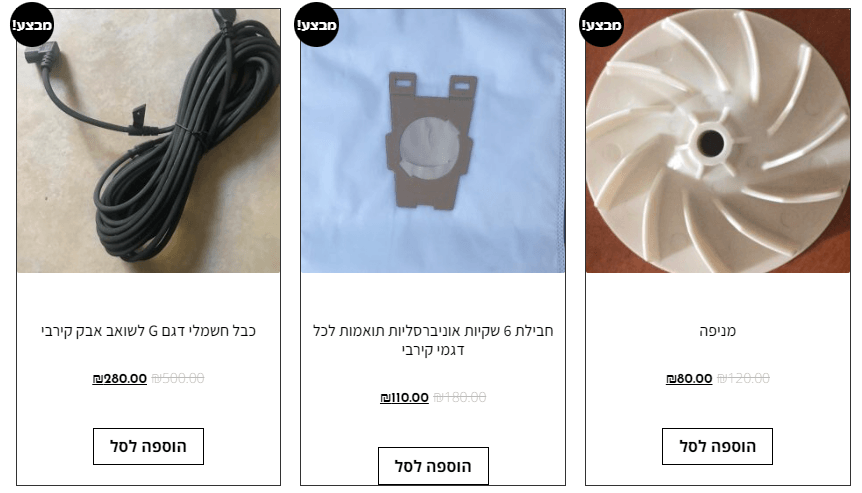Open the white fan impeller image

click(x=717, y=141)
